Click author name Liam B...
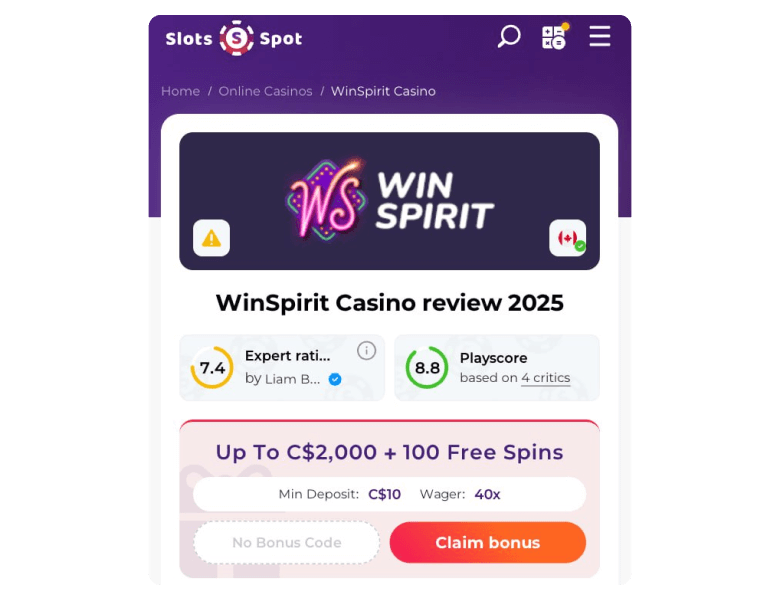 click(292, 379)
